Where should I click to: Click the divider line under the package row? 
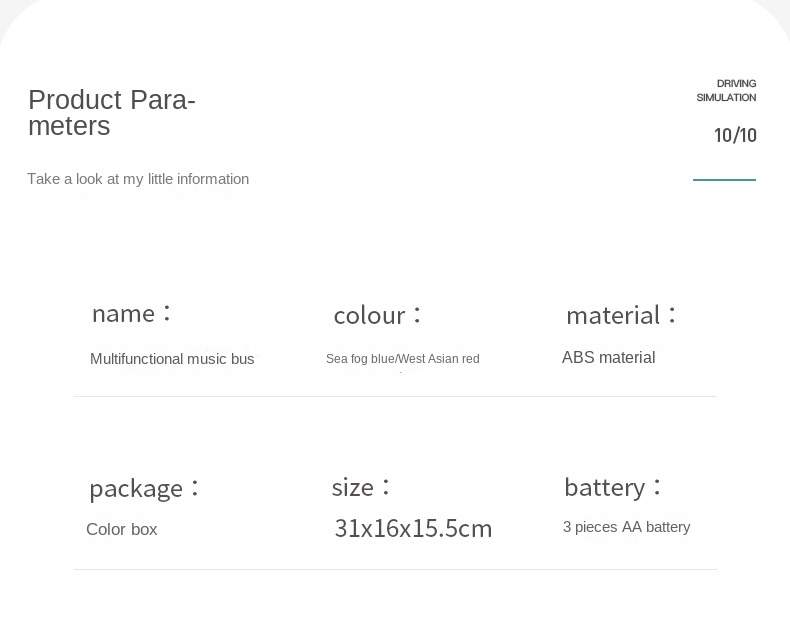click(395, 569)
